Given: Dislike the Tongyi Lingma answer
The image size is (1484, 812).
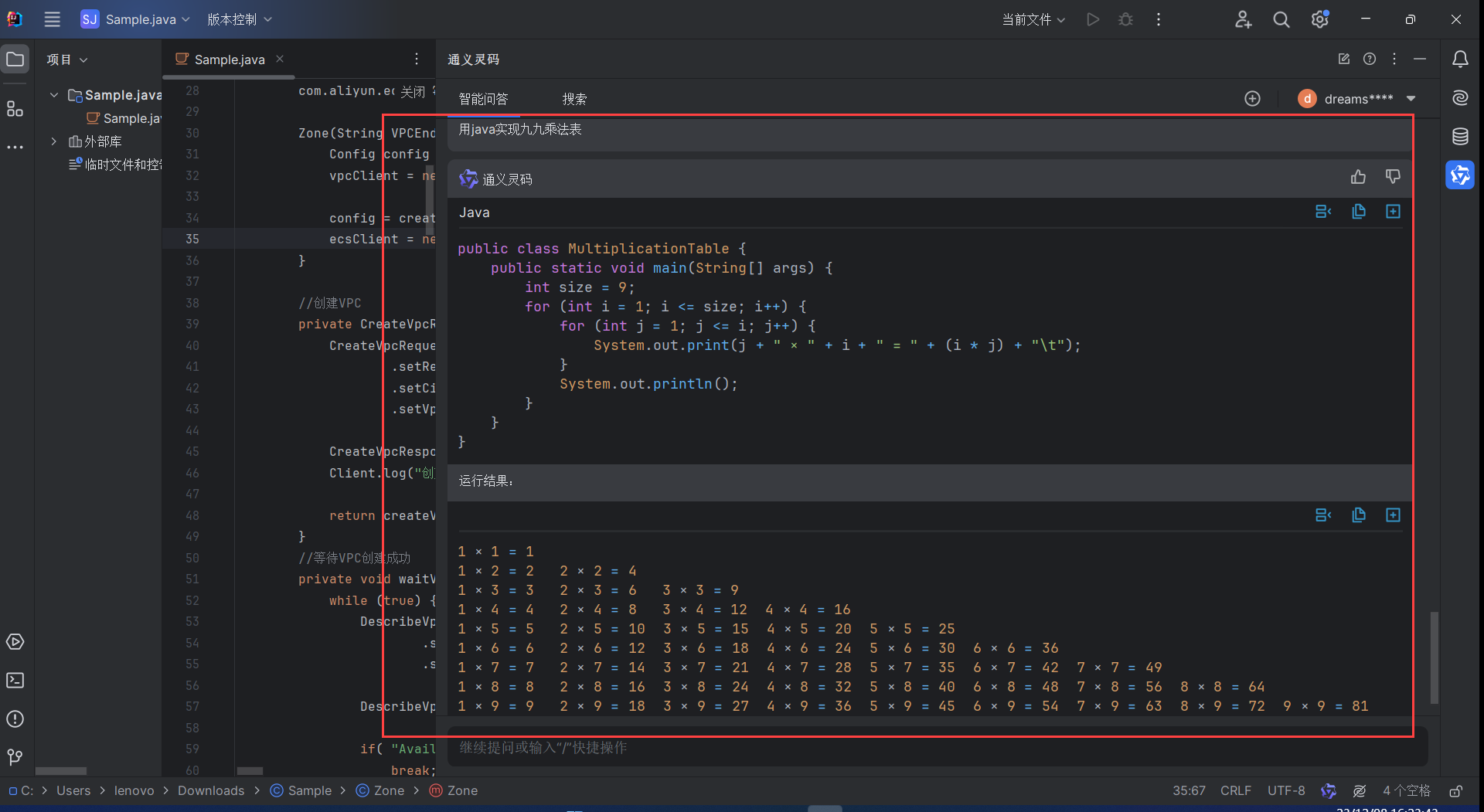Looking at the screenshot, I should pyautogui.click(x=1393, y=177).
